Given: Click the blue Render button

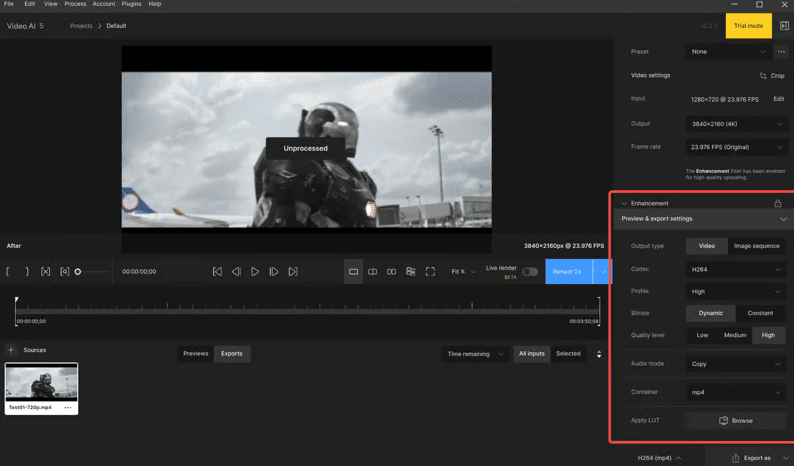Looking at the screenshot, I should click(569, 272).
